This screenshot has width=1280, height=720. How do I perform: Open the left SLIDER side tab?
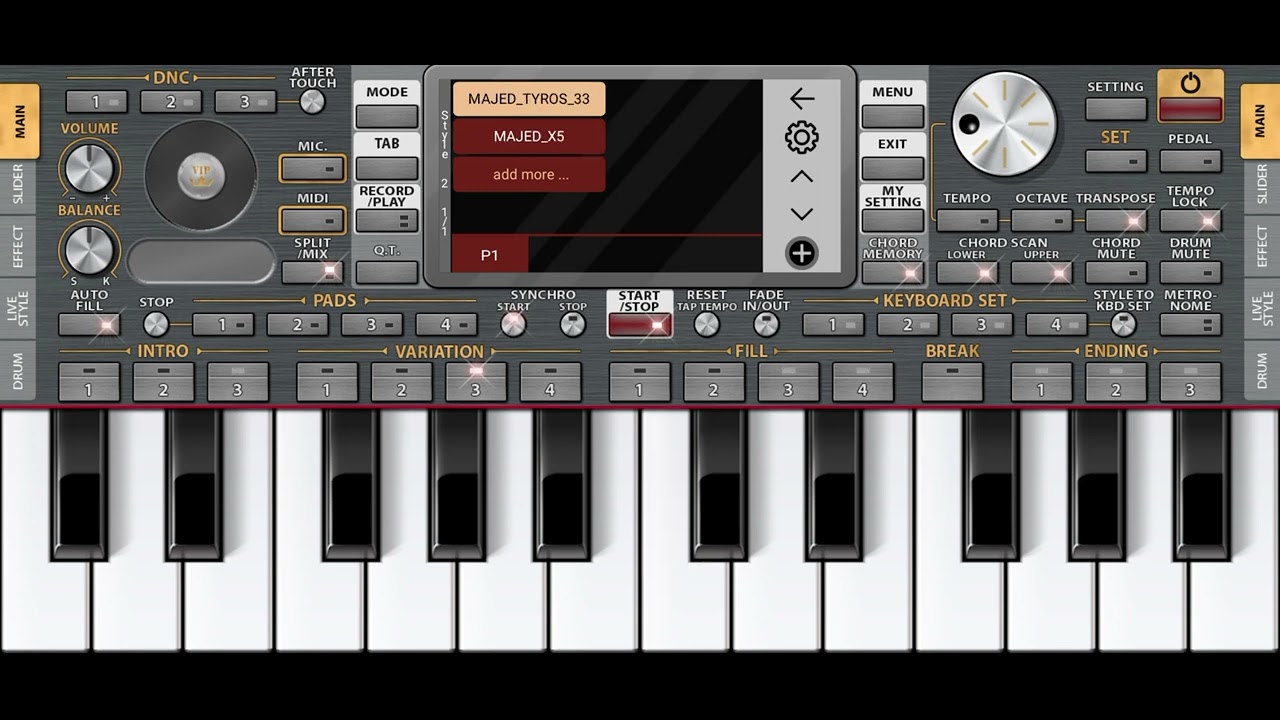tap(18, 185)
